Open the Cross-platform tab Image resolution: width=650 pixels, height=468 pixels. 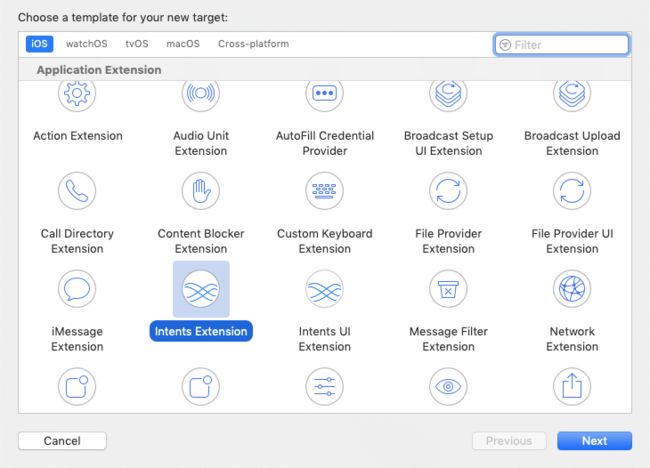253,44
